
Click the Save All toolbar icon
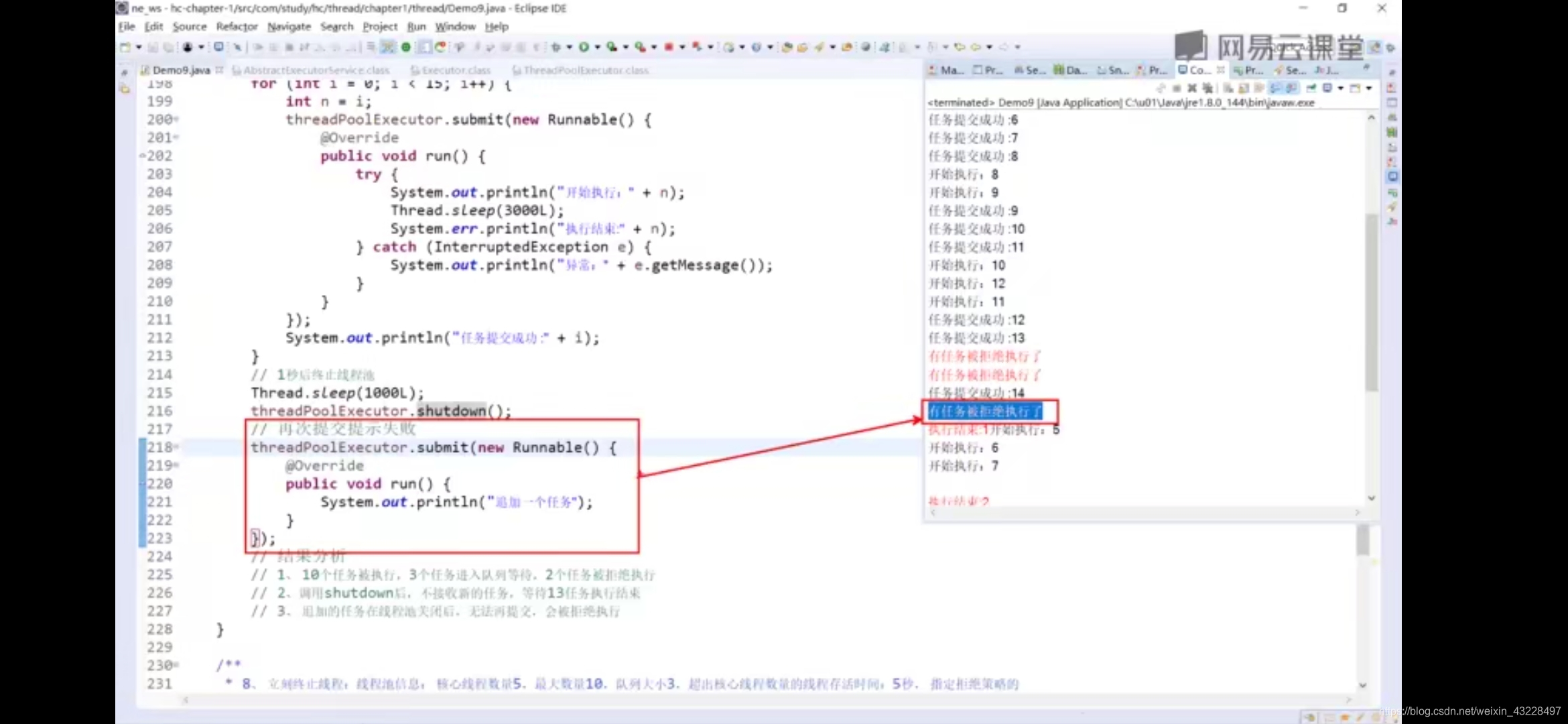169,47
